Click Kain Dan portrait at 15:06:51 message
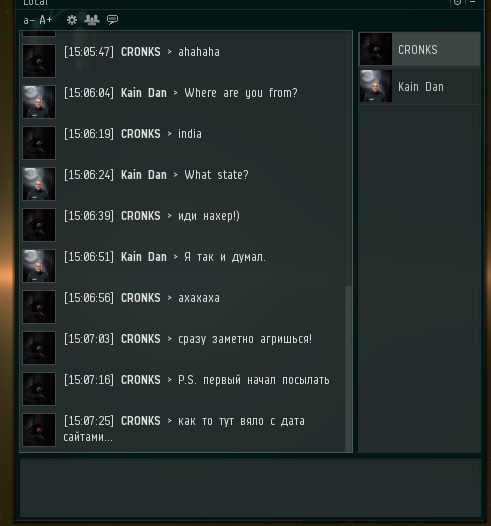Screen dimensions: 491x526 [x=39, y=266]
